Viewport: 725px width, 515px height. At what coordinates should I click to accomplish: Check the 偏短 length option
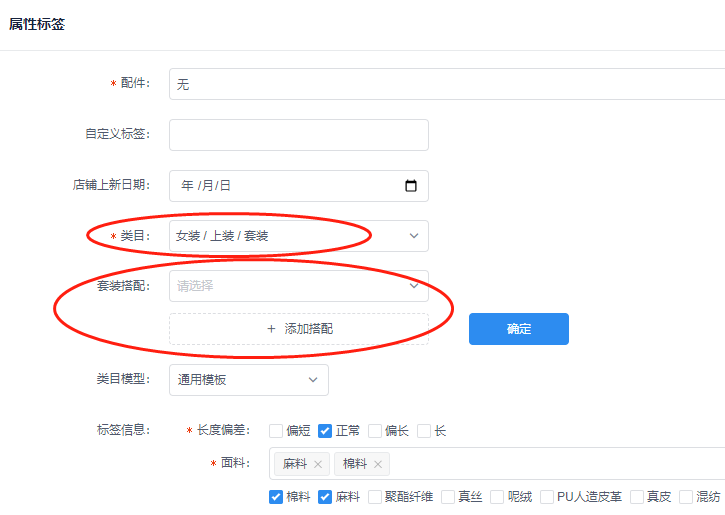click(x=276, y=431)
